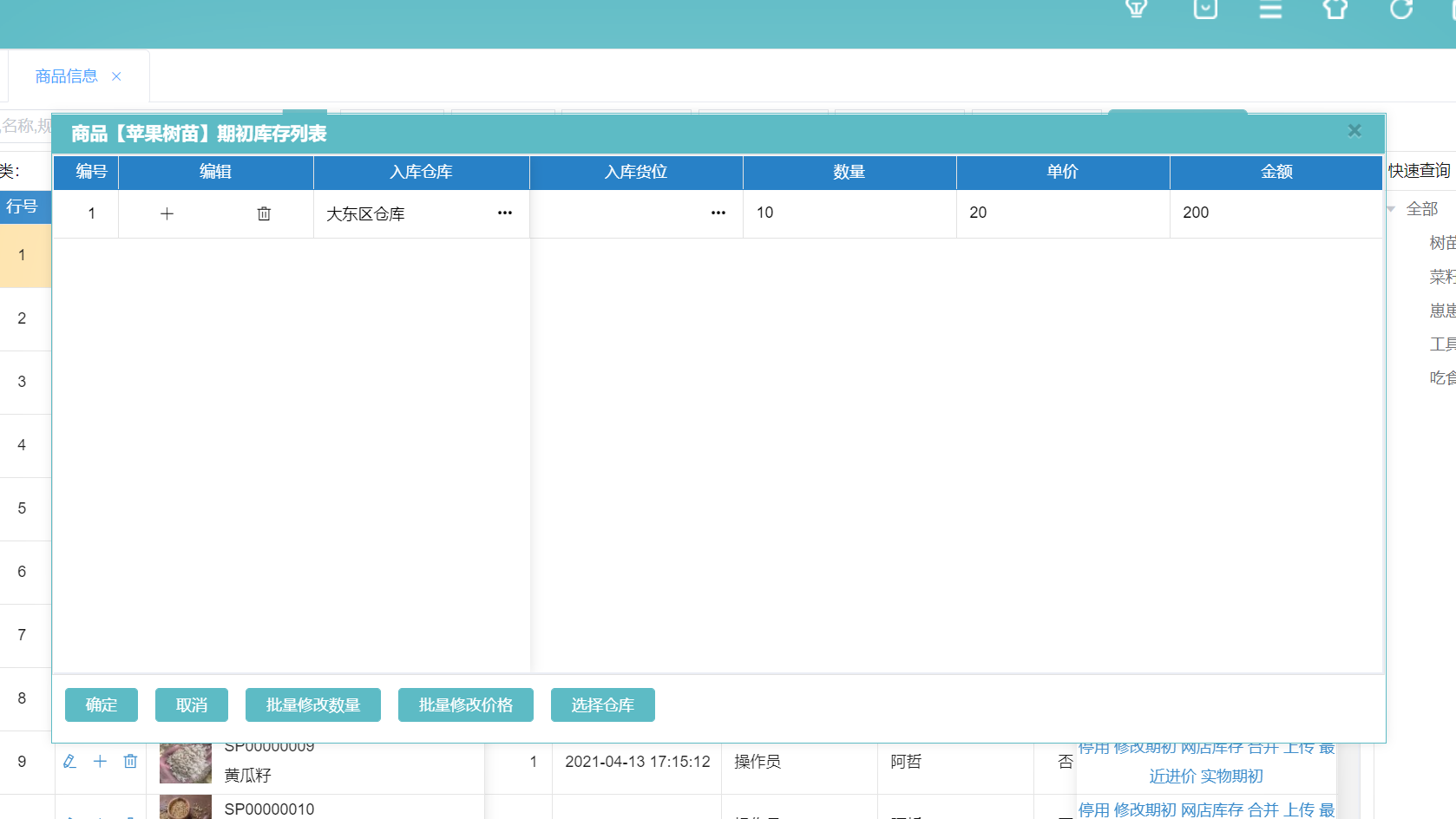Click the timestamp 2021-04-13 17:15:12
Viewport: 1456px width, 819px height.
pyautogui.click(x=638, y=762)
